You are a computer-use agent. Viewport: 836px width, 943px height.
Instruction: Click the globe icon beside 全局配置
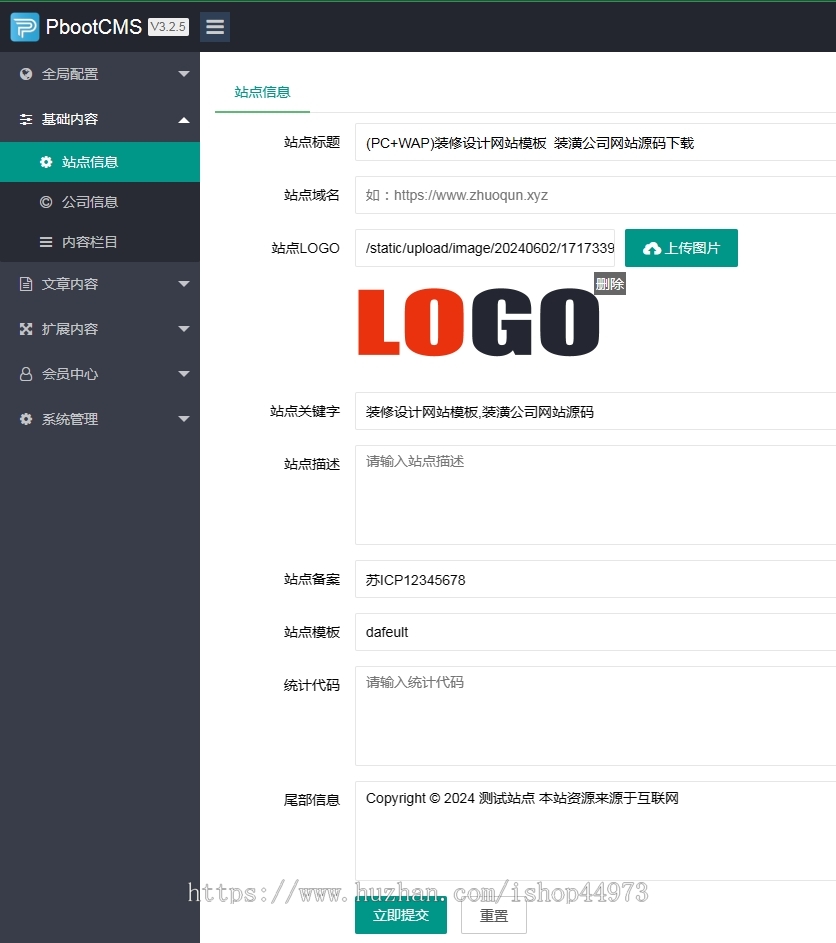tap(26, 74)
